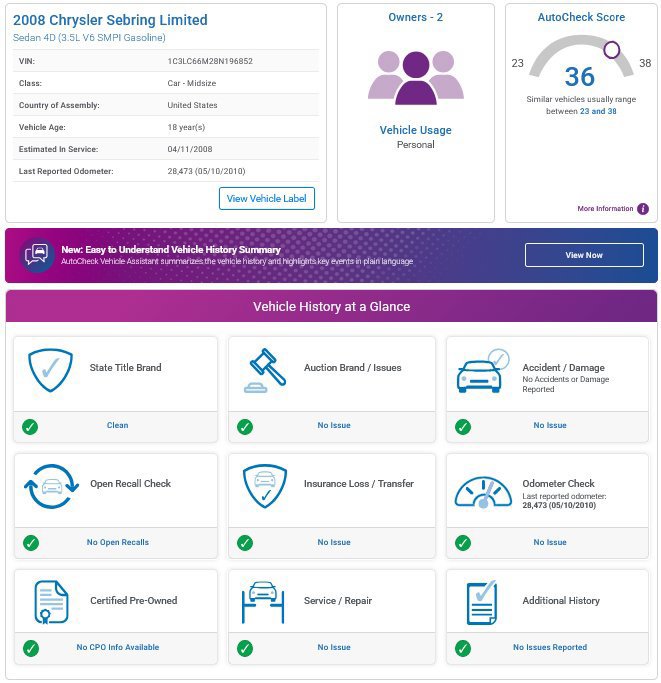Viewport: 661px width, 683px height.
Task: Click No Issue under Auction Brand / Issues
Action: (x=334, y=425)
